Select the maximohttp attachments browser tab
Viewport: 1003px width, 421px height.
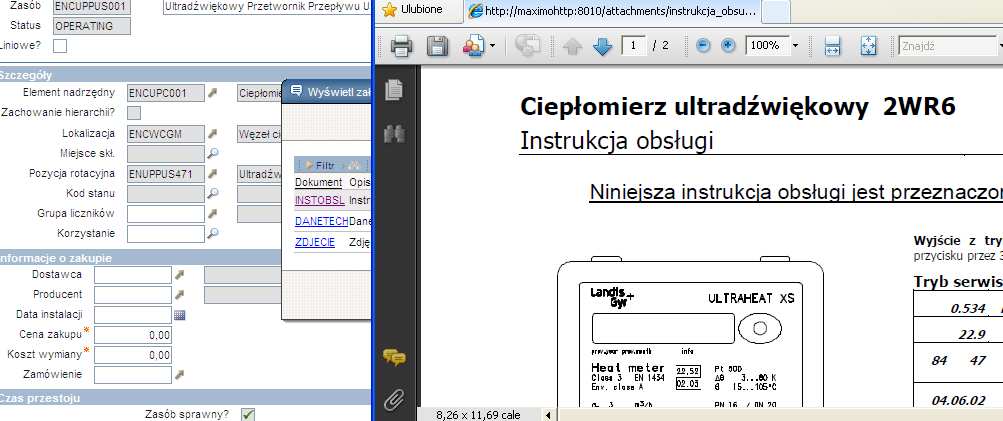click(x=612, y=11)
